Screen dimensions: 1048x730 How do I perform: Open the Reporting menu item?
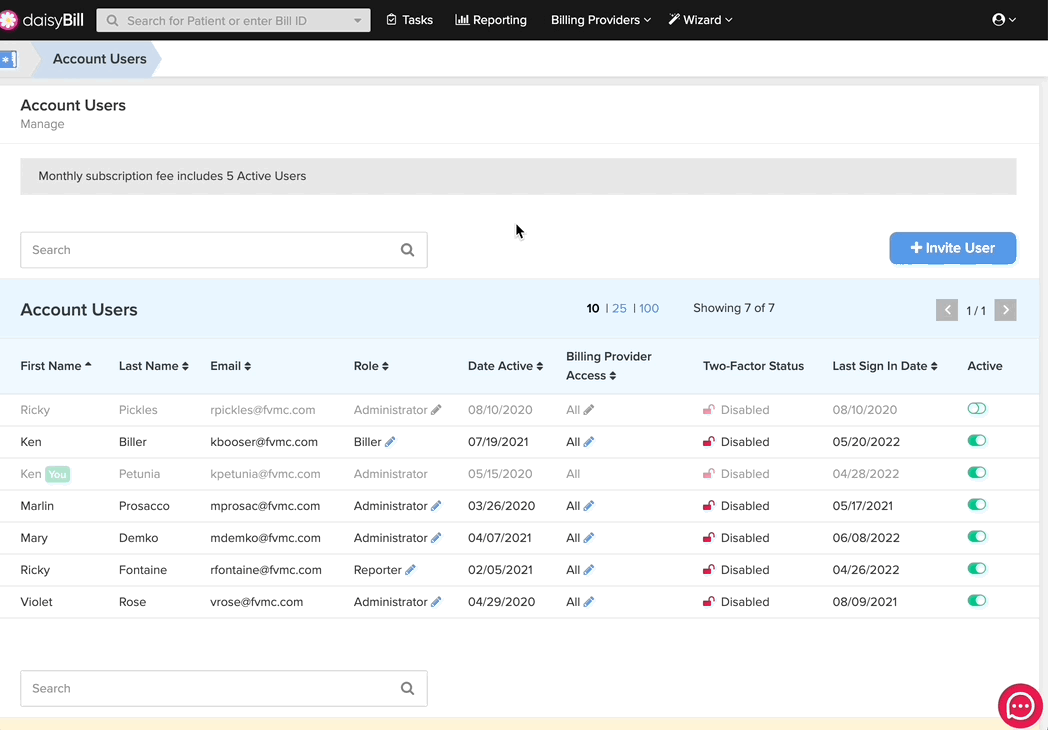click(491, 20)
